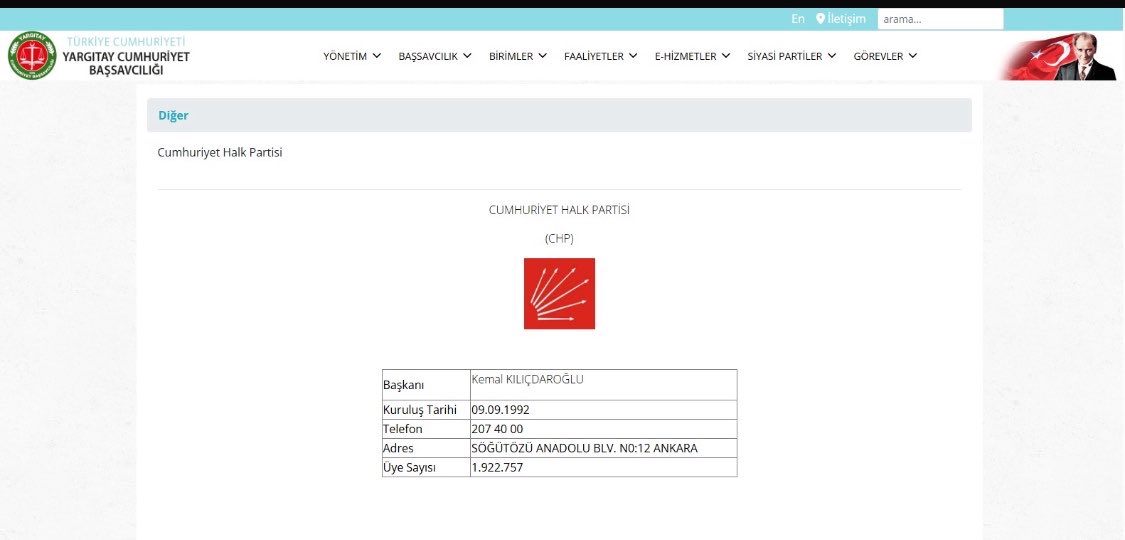Screen dimensions: 1125x540
Task: Focus the arama search field
Action: (940, 19)
